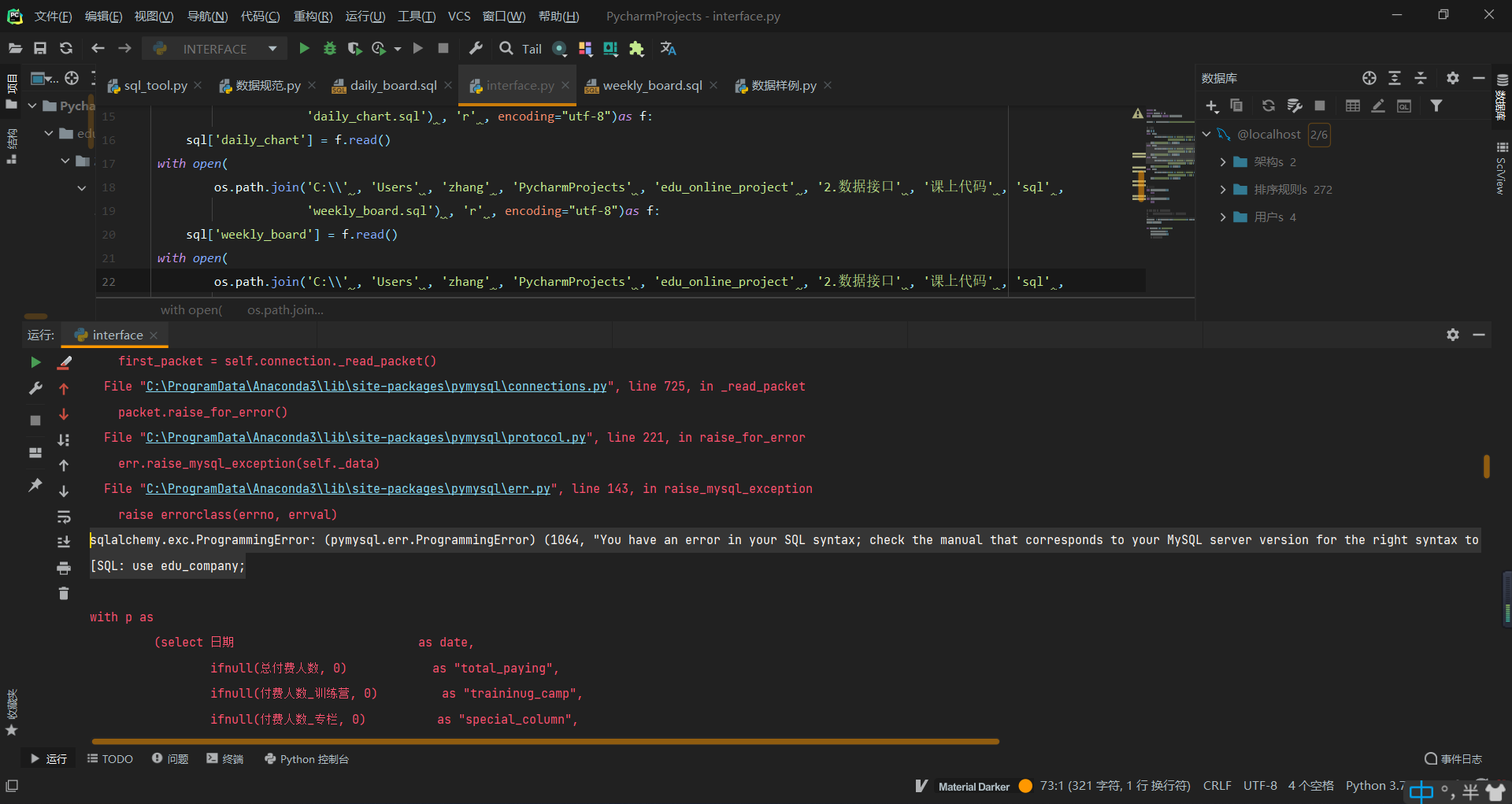Open the 终端 terminal window
The image size is (1512, 804).
click(225, 759)
